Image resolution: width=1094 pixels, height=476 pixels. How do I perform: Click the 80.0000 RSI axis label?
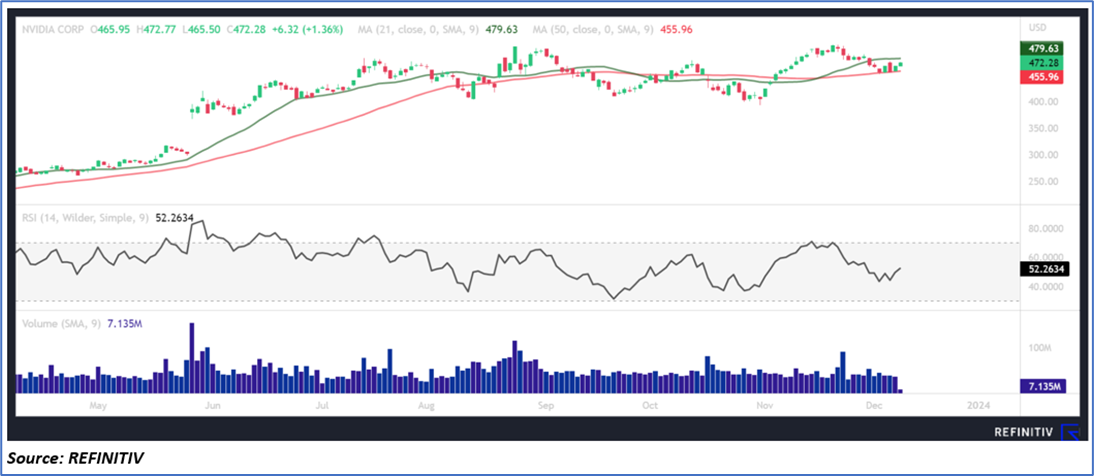point(1044,229)
